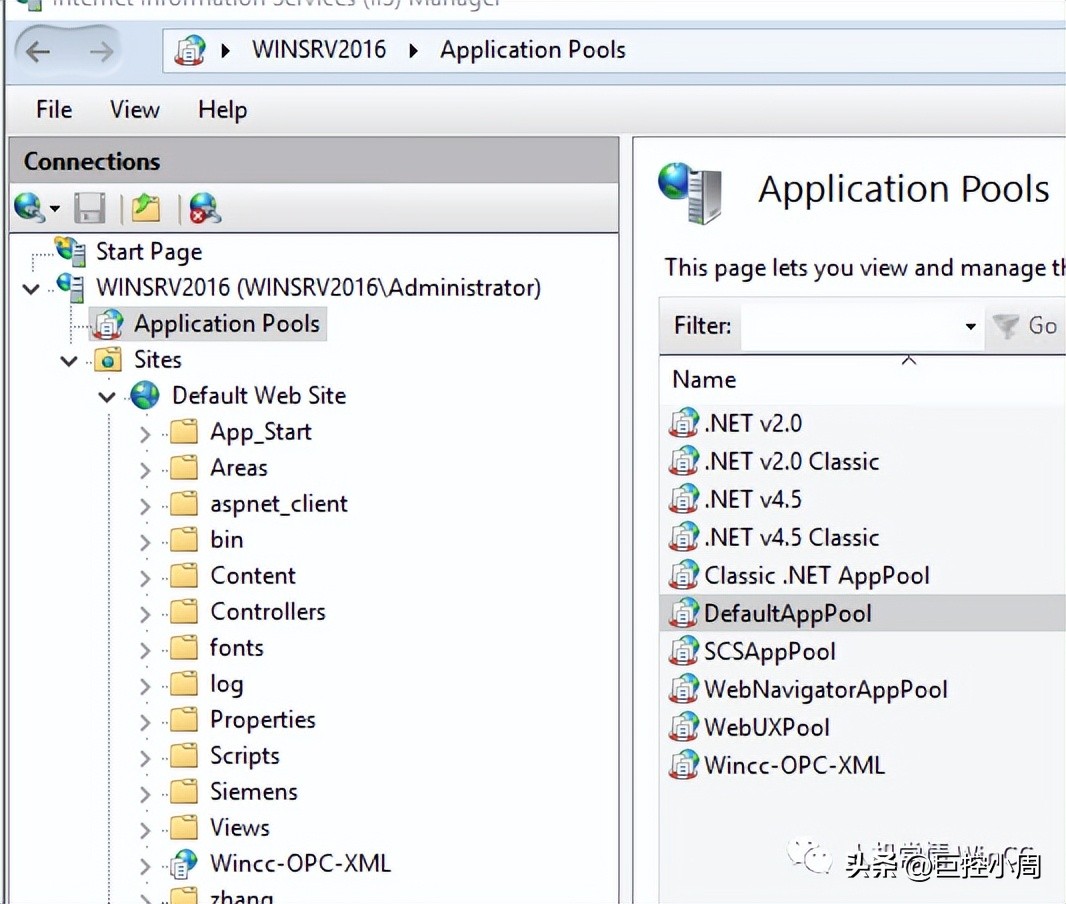Click inside the Filter text field

click(850, 327)
